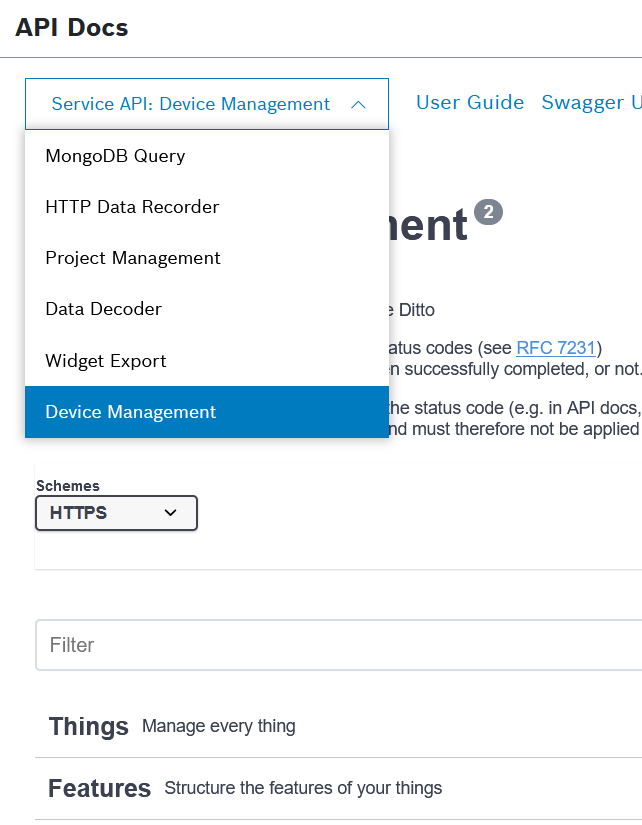Click the 'Manage every thing' description

click(218, 726)
